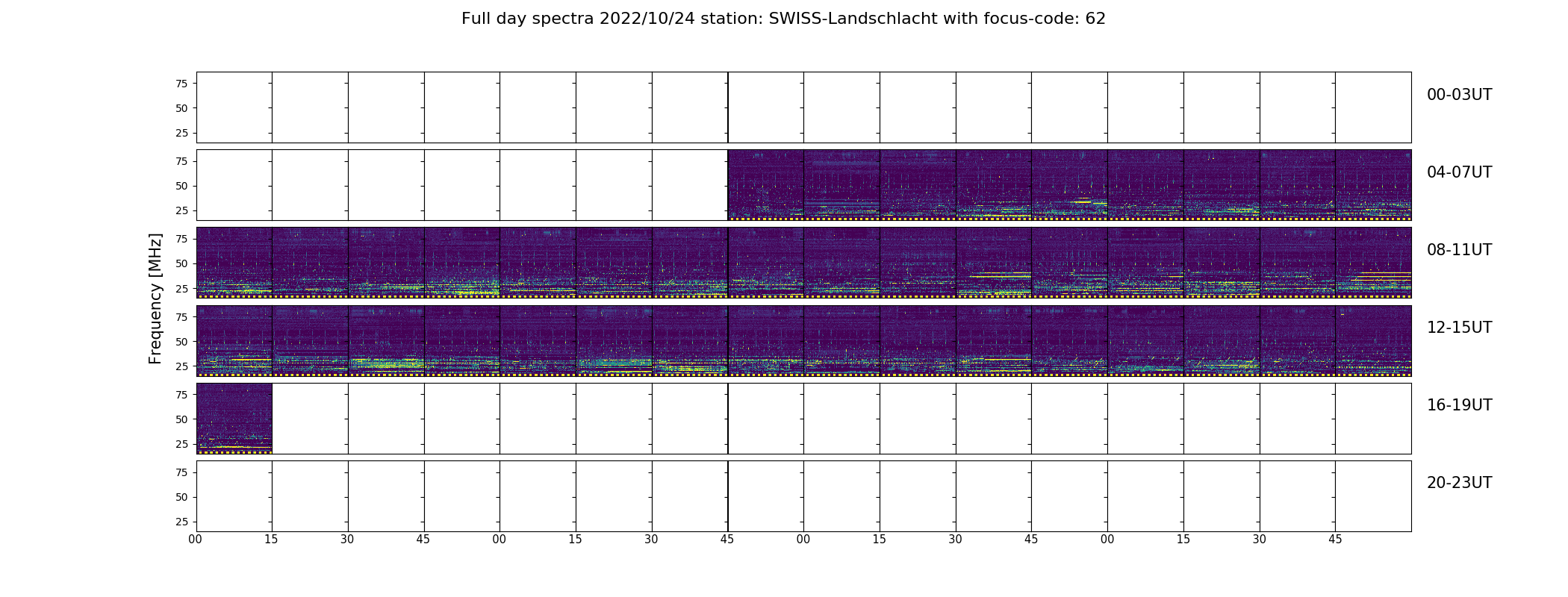Open the first spectrogram in the 08-11UT row

[234, 262]
